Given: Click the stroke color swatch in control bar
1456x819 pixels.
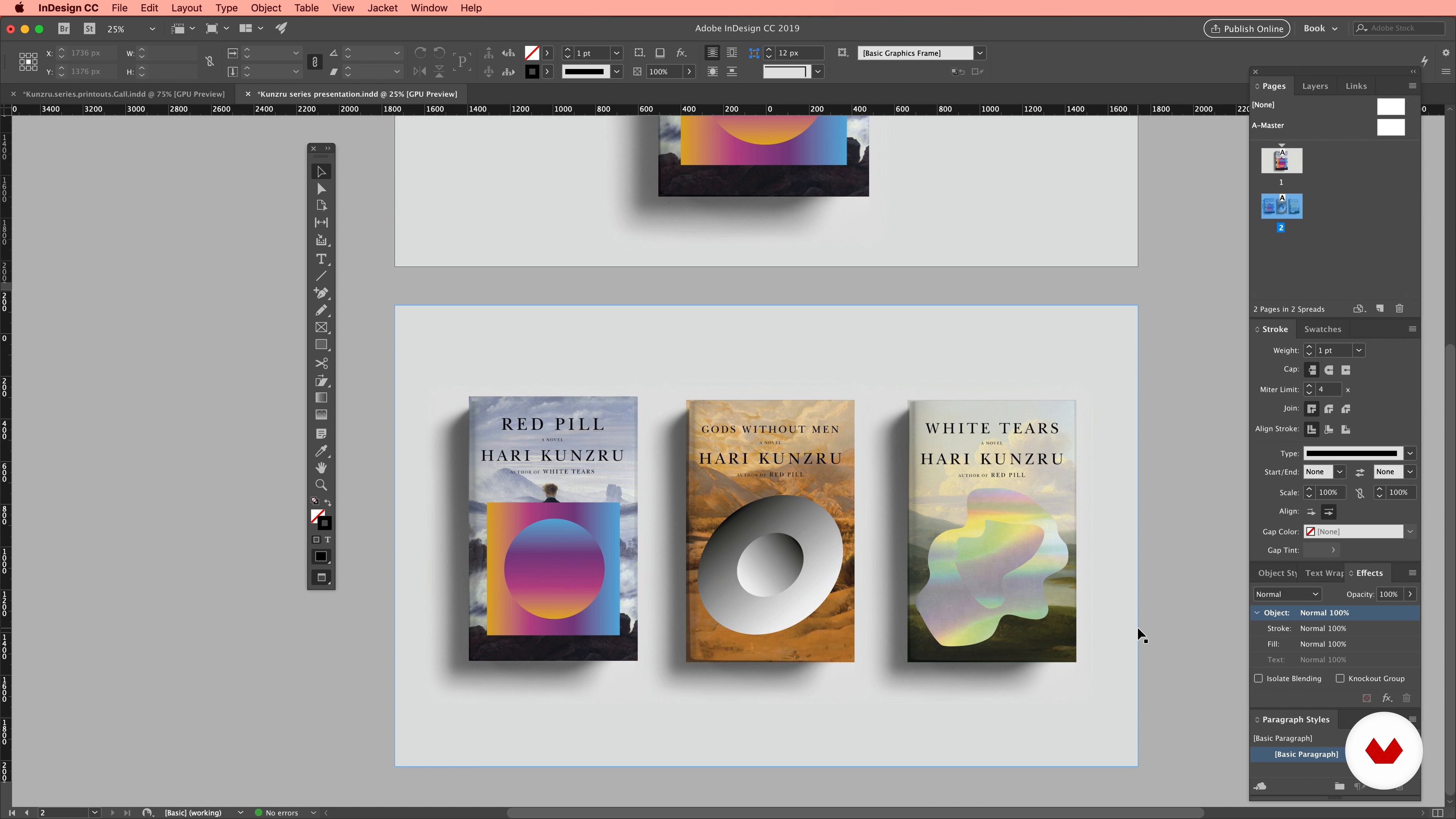Looking at the screenshot, I should (531, 72).
